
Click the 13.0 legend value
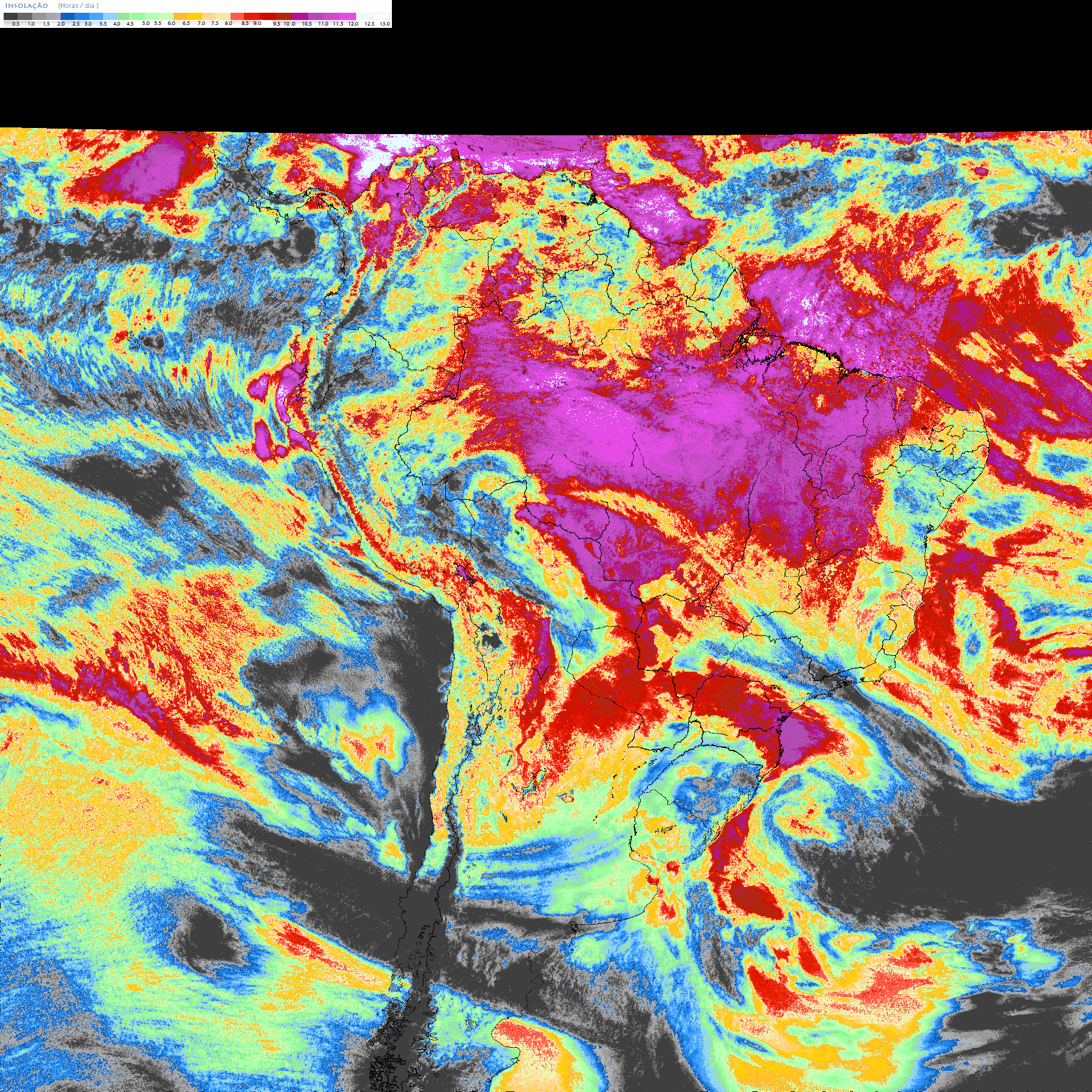click(x=385, y=24)
